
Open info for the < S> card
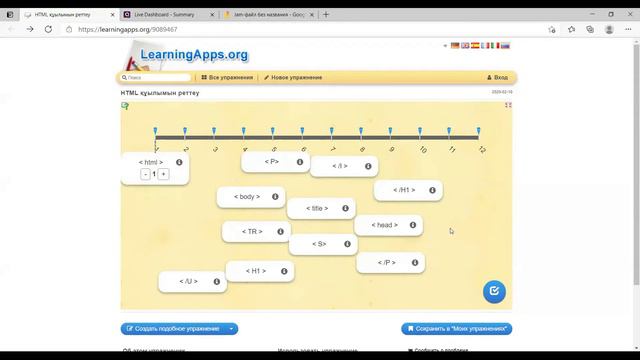(347, 244)
